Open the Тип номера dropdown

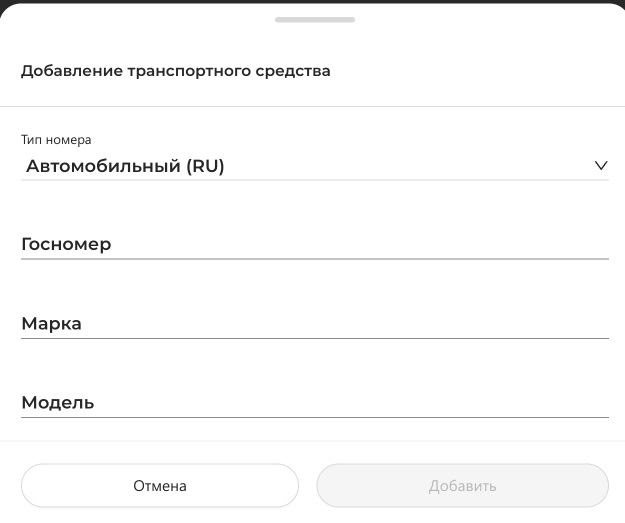click(x=314, y=166)
